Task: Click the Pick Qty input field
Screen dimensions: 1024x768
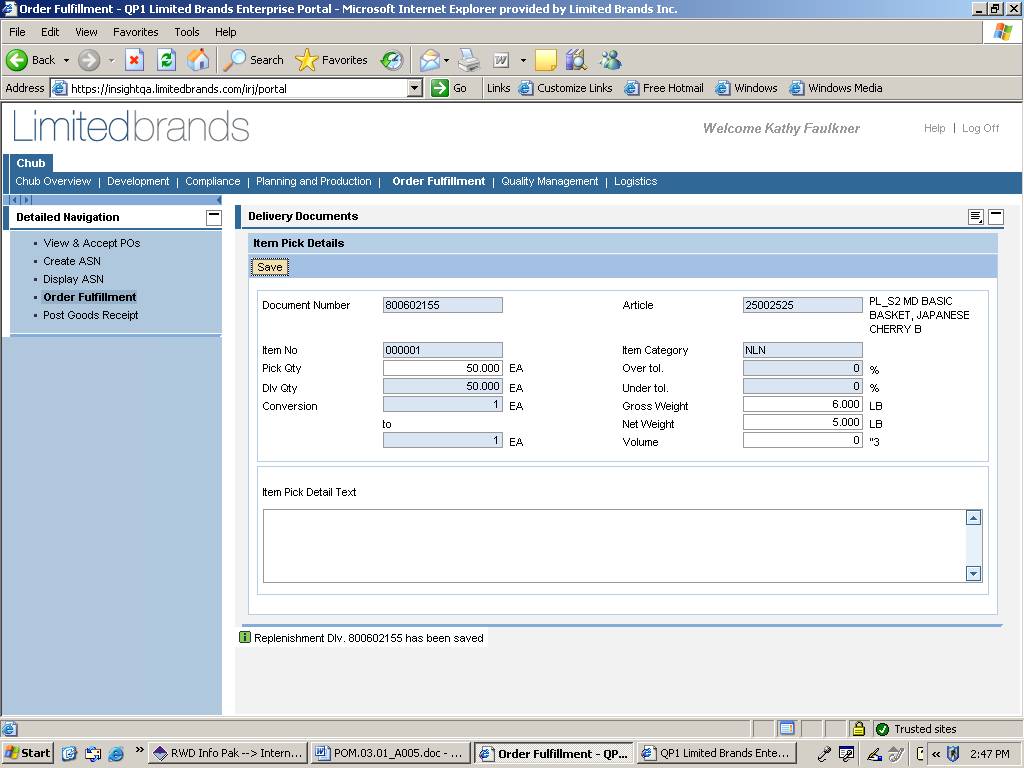Action: click(x=443, y=368)
